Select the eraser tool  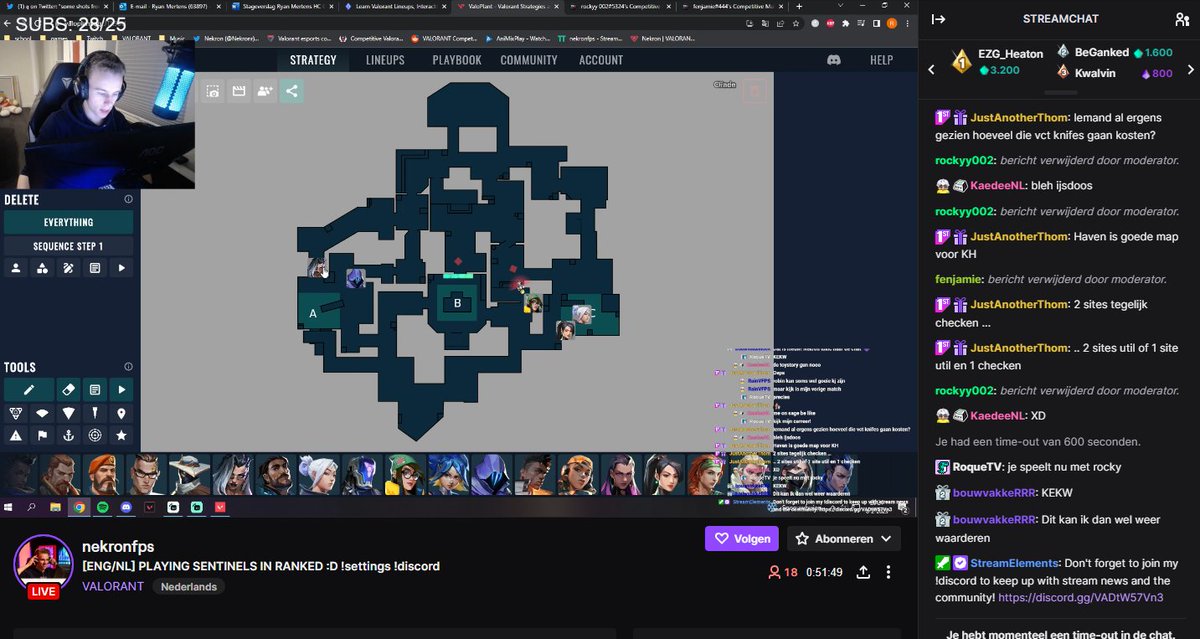click(x=68, y=389)
